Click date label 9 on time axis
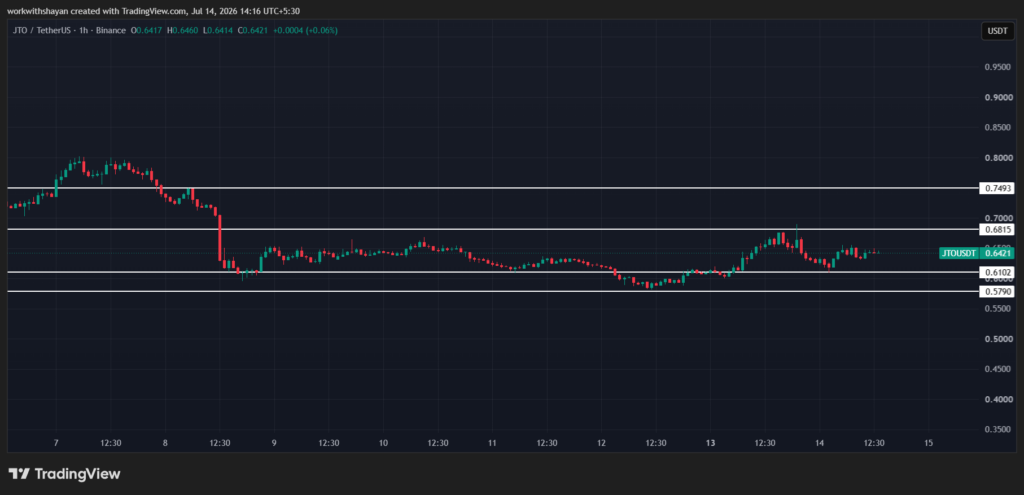The height and width of the screenshot is (495, 1024). click(274, 443)
